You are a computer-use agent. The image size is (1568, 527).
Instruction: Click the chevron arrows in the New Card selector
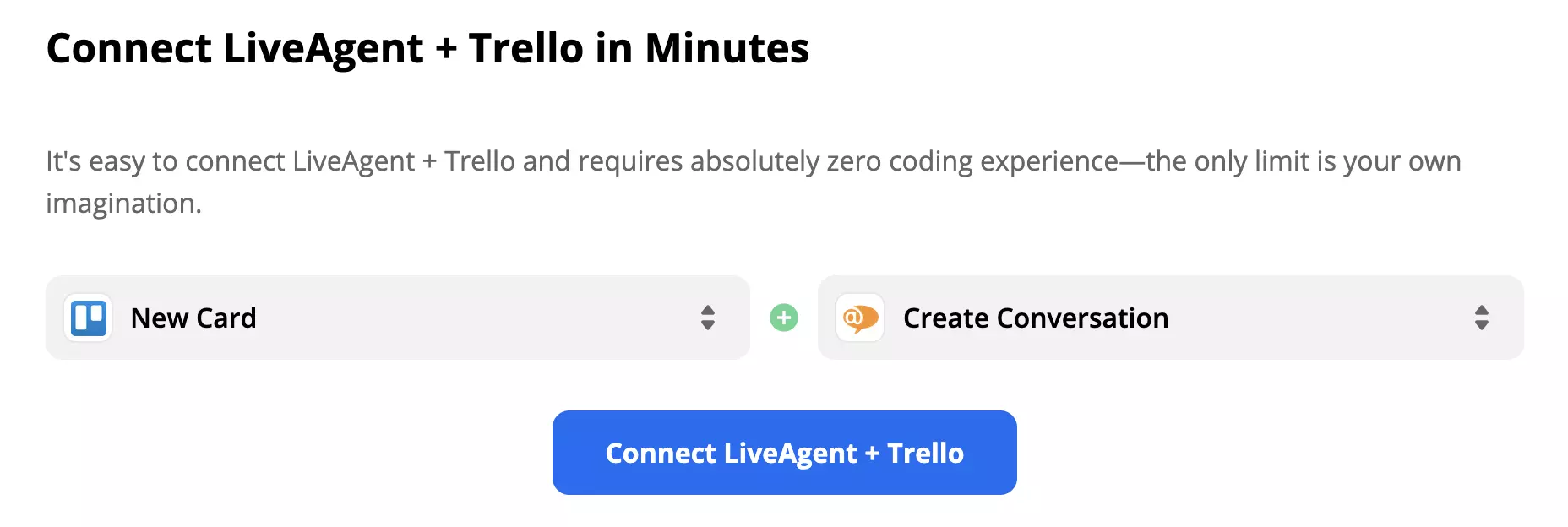(709, 318)
